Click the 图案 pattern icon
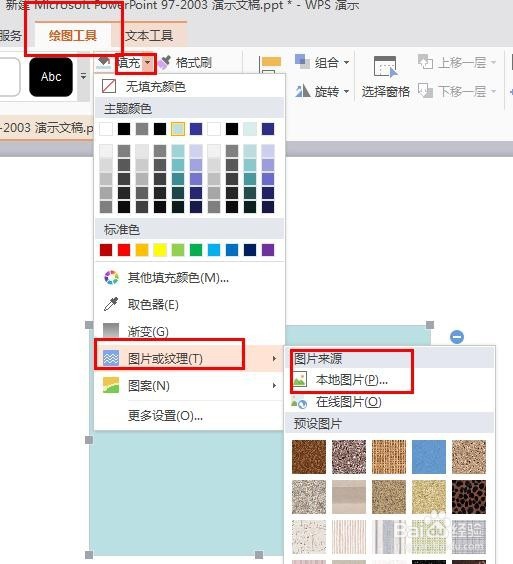The height and width of the screenshot is (564, 513). 111,385
